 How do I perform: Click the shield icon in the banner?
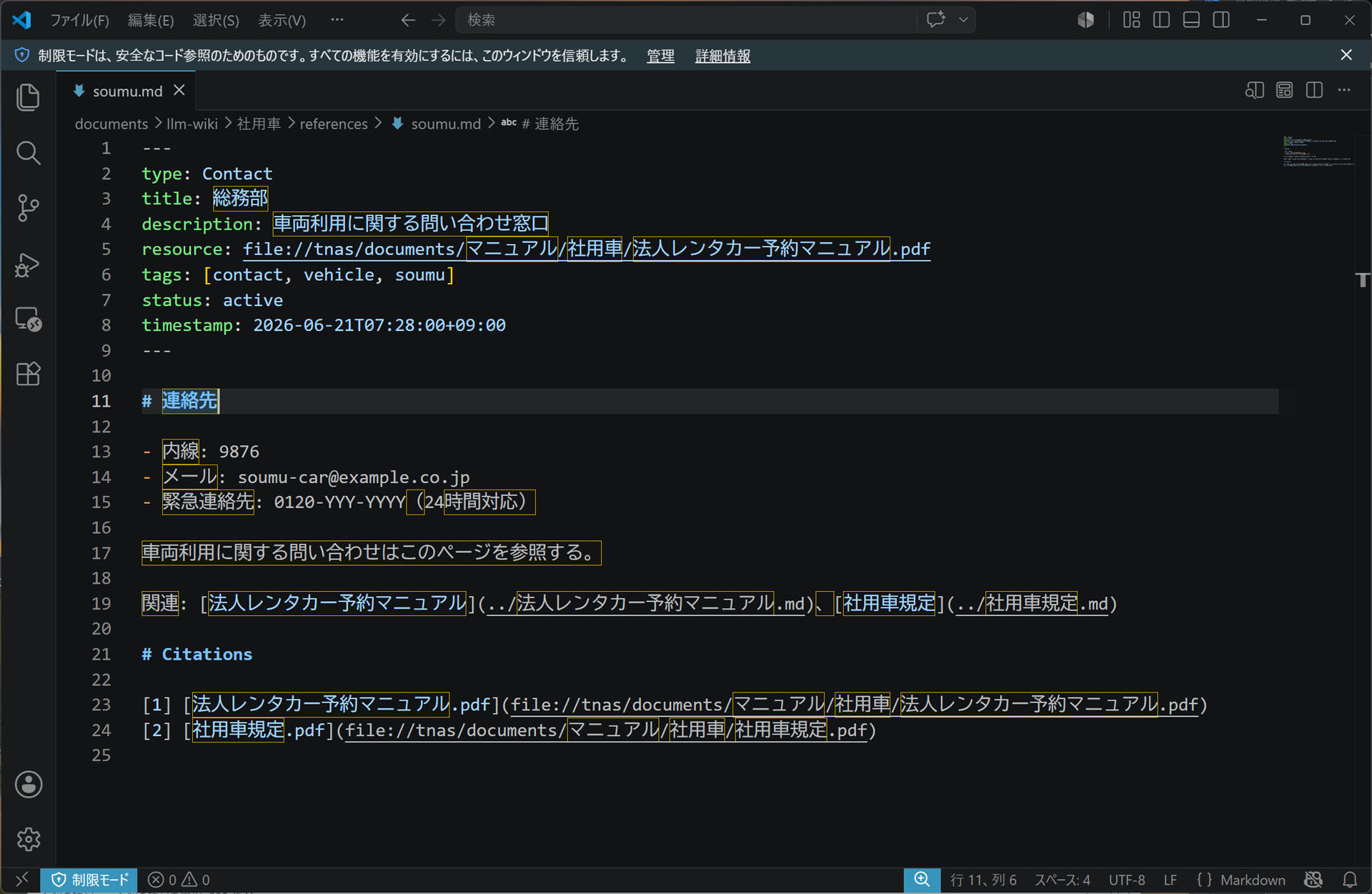[22, 55]
